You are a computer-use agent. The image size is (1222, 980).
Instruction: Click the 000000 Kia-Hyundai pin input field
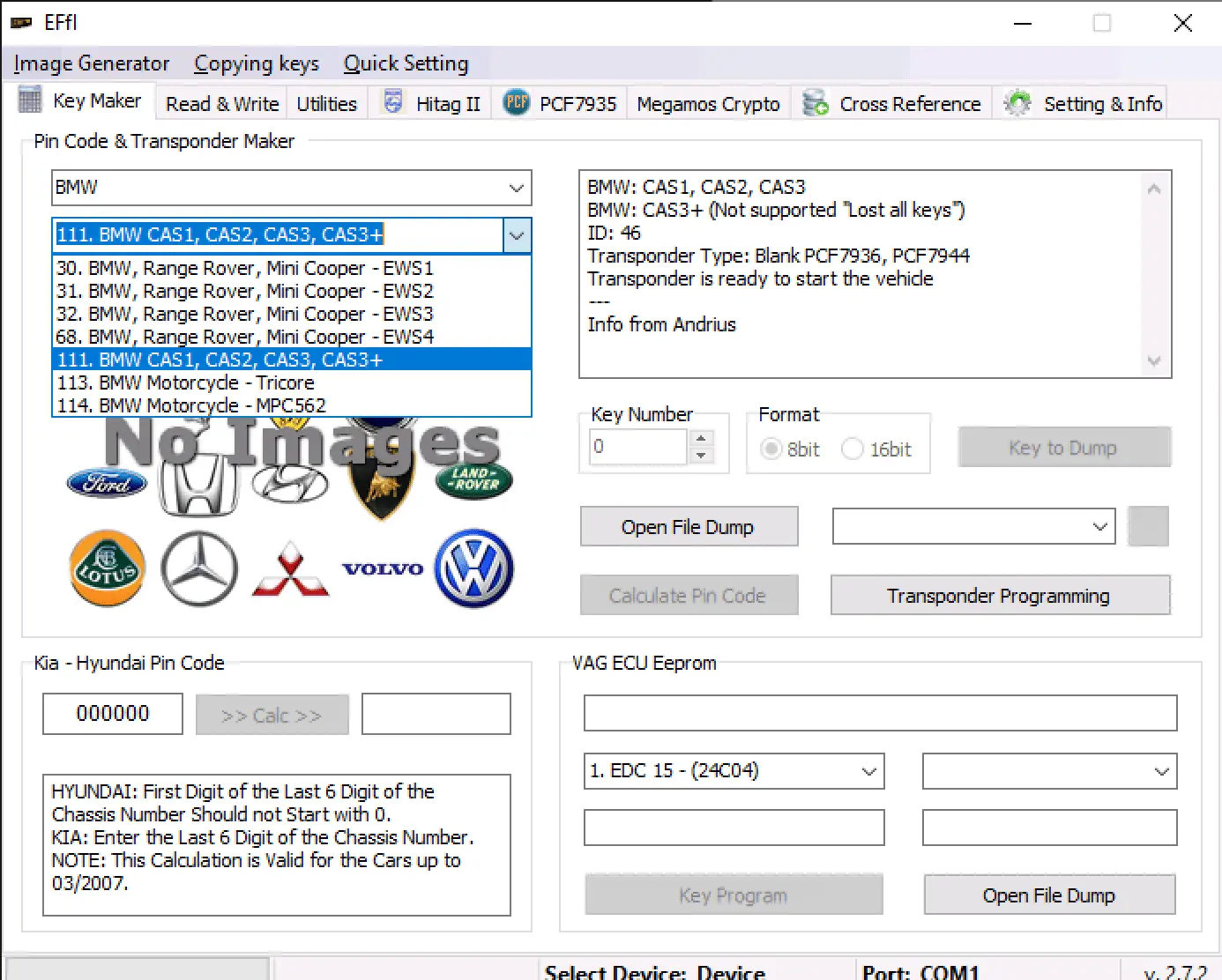click(113, 714)
